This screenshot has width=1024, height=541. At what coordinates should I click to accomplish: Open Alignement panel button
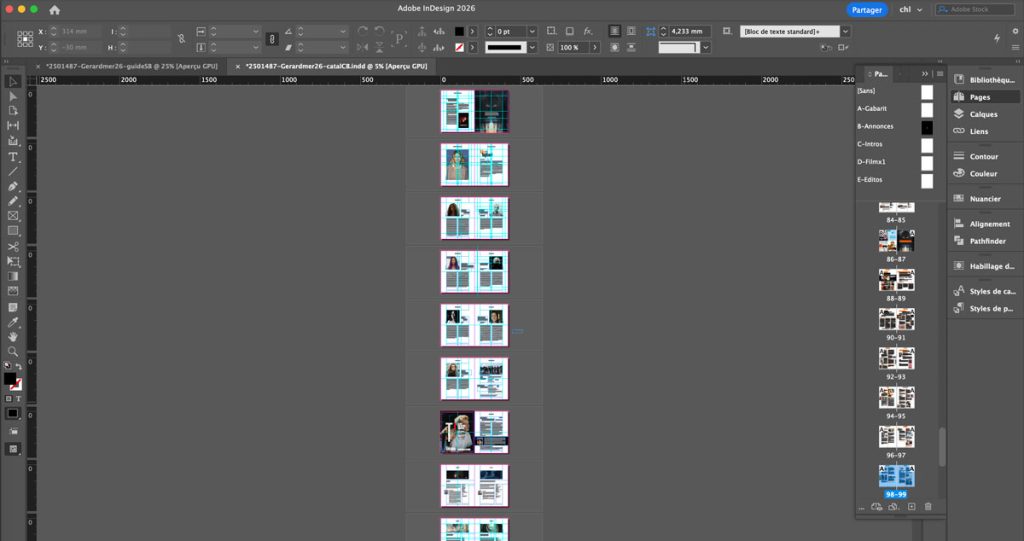[984, 223]
